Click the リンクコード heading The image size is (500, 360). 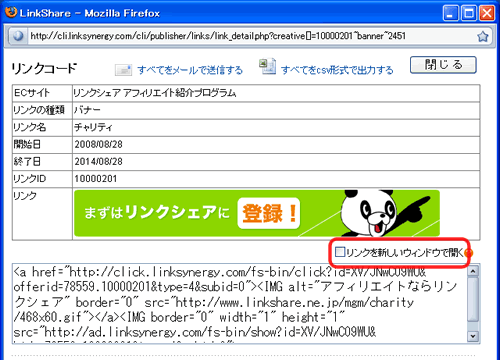coord(44,68)
